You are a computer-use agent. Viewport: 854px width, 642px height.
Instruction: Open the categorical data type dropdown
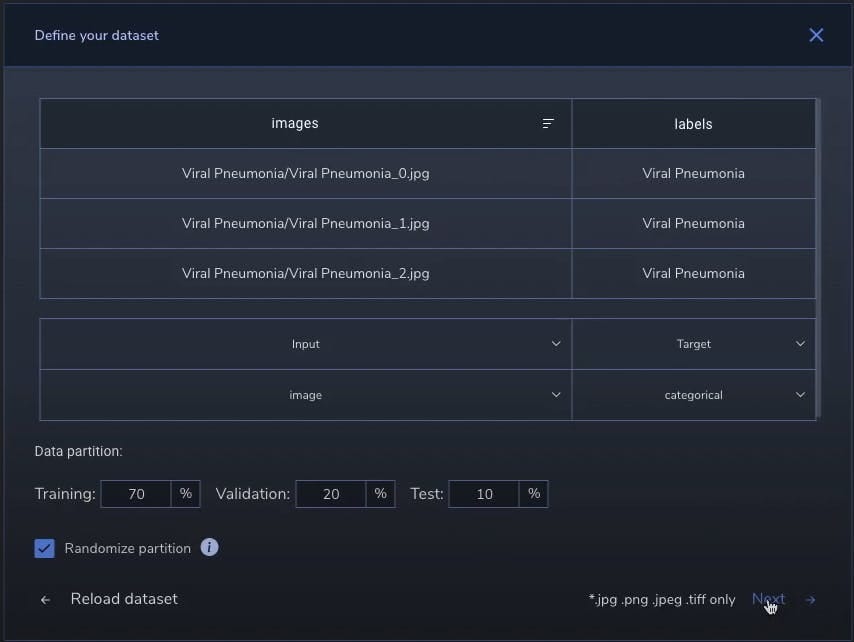click(x=694, y=395)
